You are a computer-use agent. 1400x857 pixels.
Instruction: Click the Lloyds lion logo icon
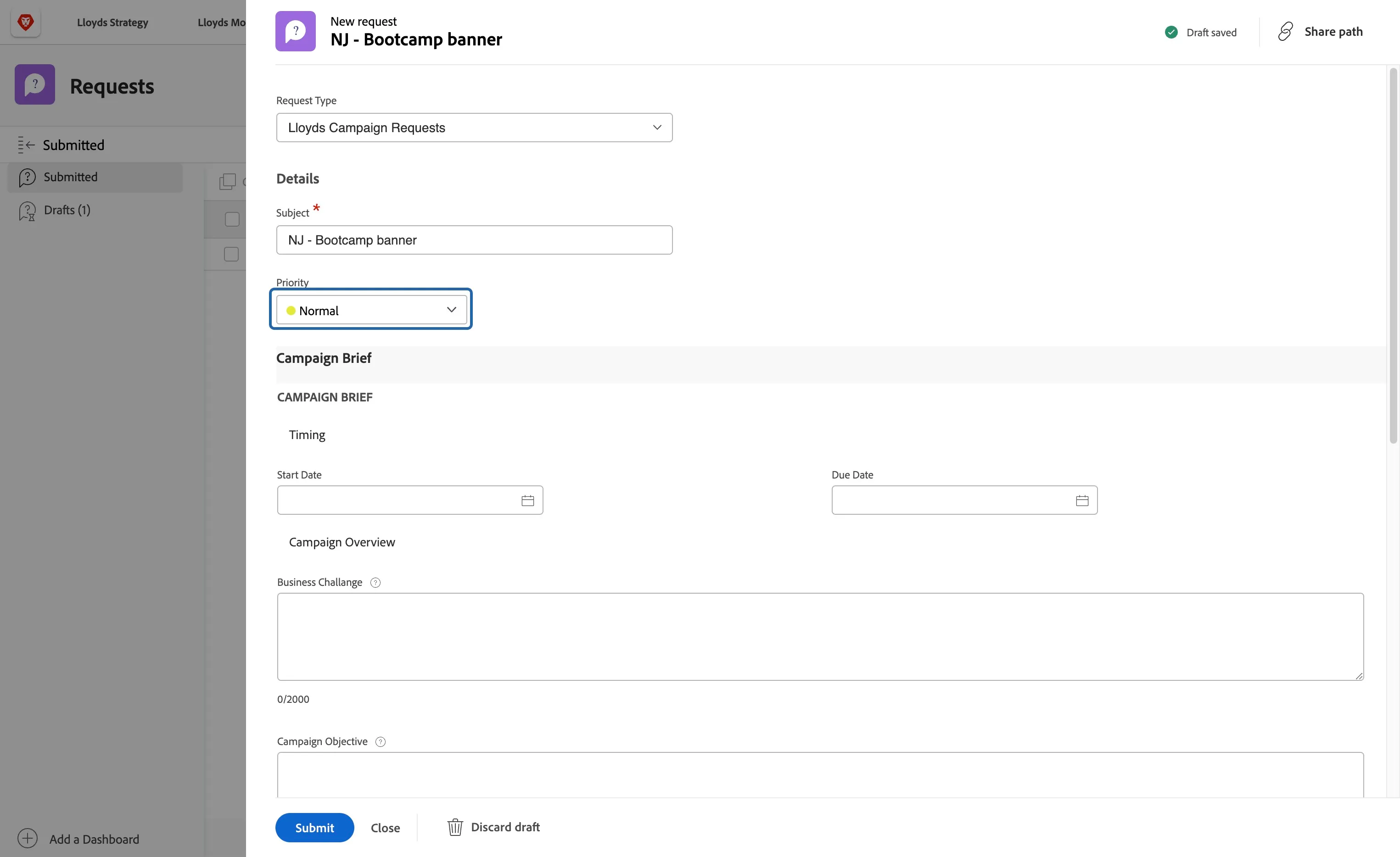click(26, 22)
